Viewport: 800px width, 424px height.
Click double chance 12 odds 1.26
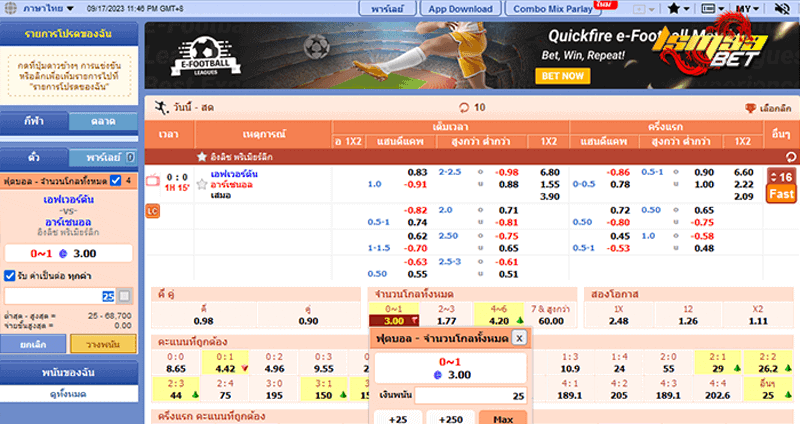tap(688, 321)
